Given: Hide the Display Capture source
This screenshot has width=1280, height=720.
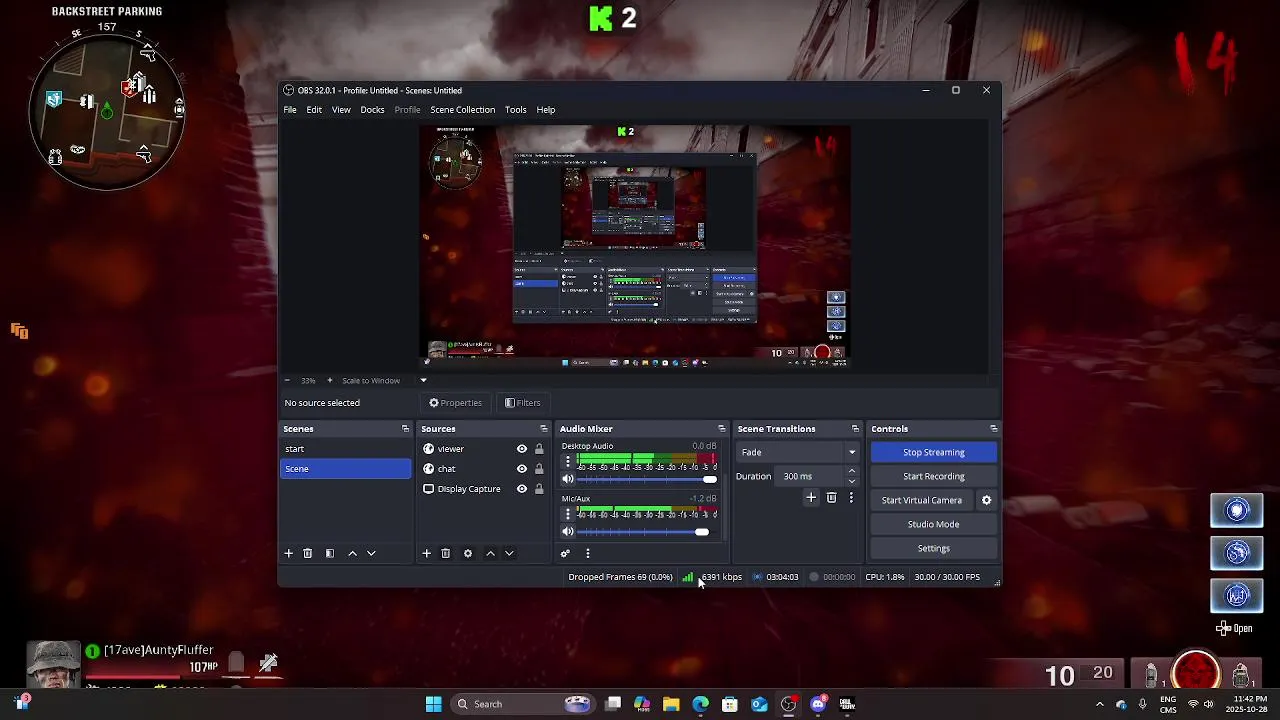Looking at the screenshot, I should click(521, 489).
